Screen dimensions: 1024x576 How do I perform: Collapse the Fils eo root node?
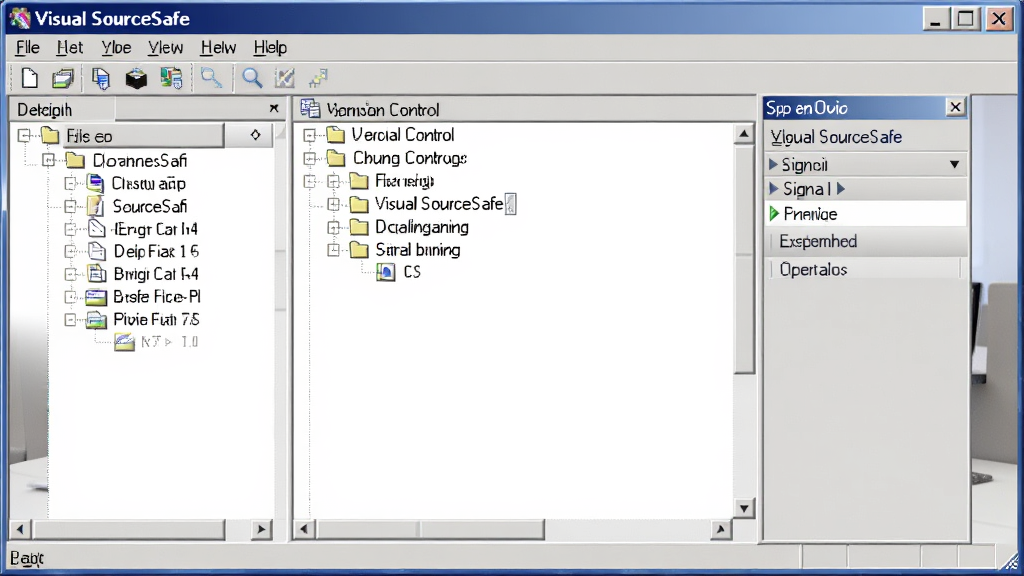point(25,135)
